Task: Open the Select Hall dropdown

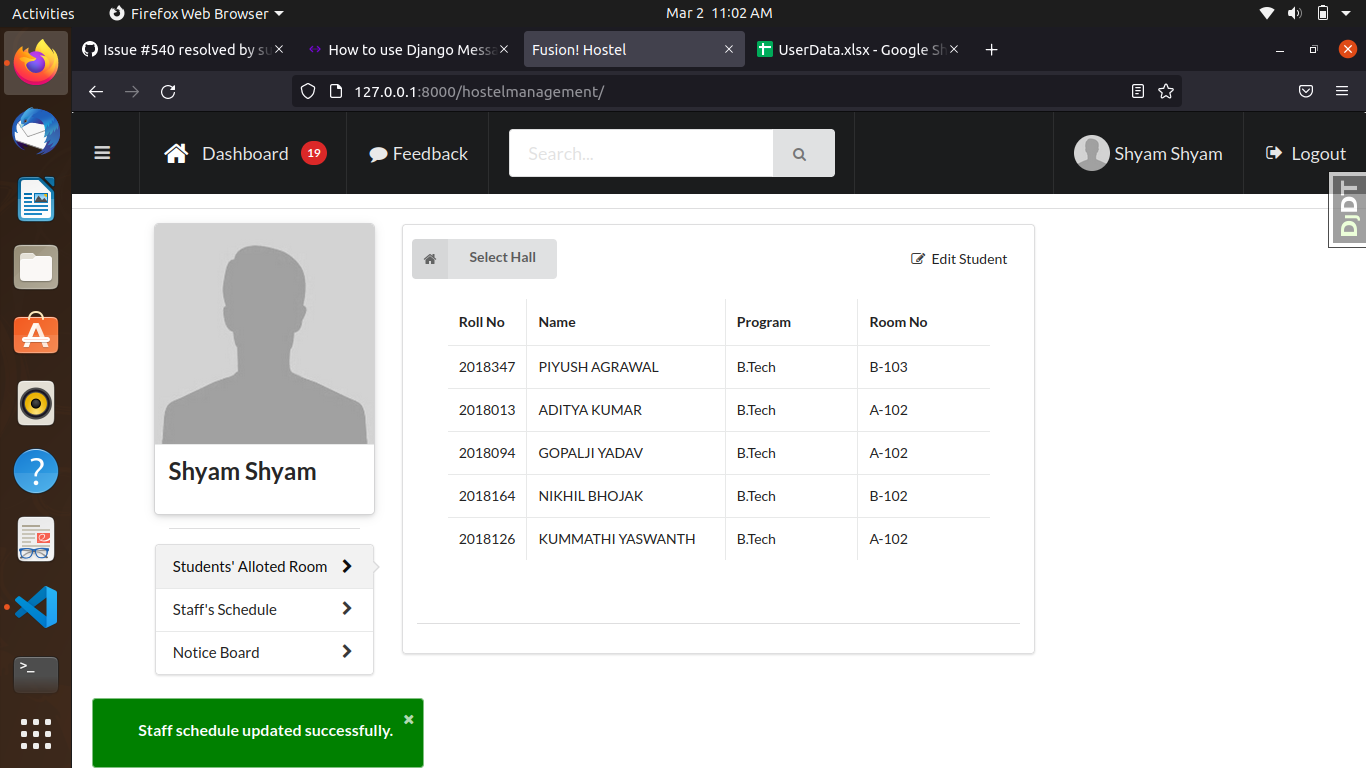Action: [x=484, y=259]
